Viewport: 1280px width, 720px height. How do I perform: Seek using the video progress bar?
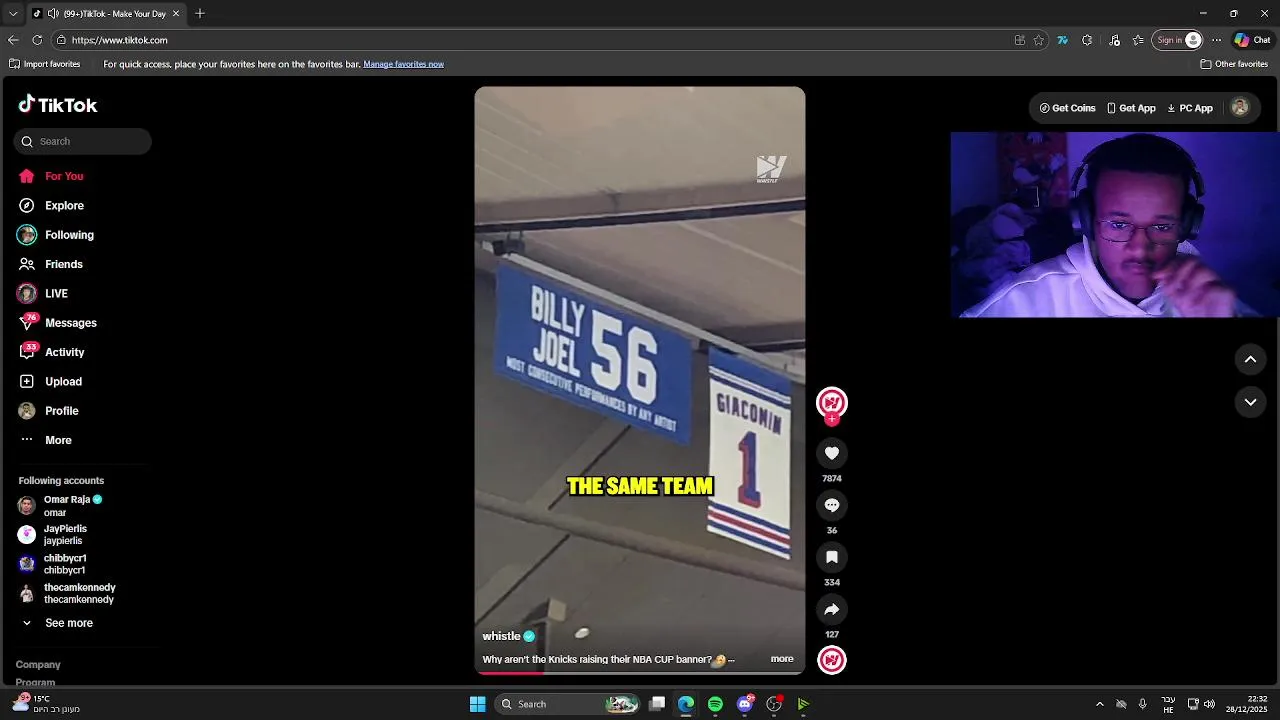click(x=640, y=673)
